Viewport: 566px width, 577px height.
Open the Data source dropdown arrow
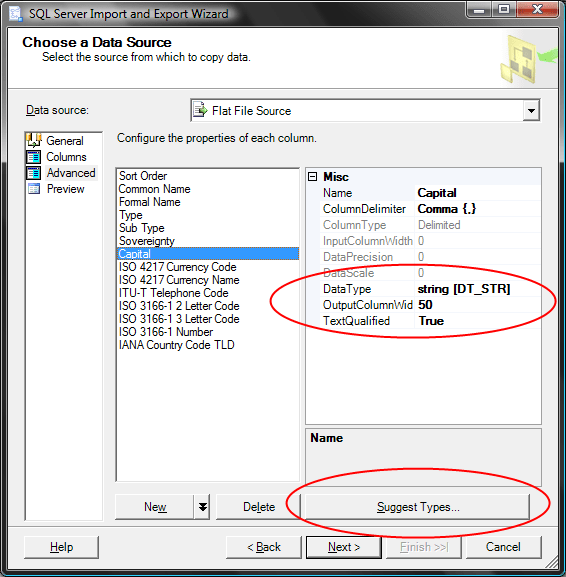pyautogui.click(x=531, y=110)
